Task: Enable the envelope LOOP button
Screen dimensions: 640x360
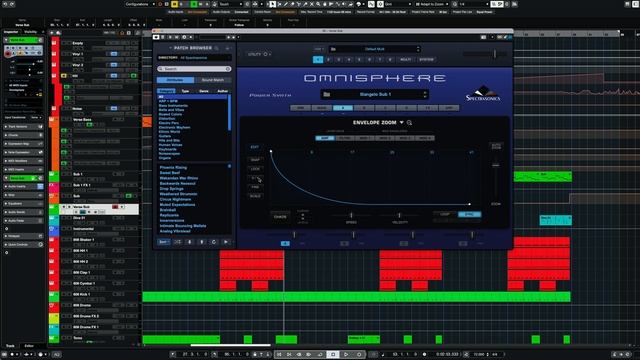Action: (445, 214)
